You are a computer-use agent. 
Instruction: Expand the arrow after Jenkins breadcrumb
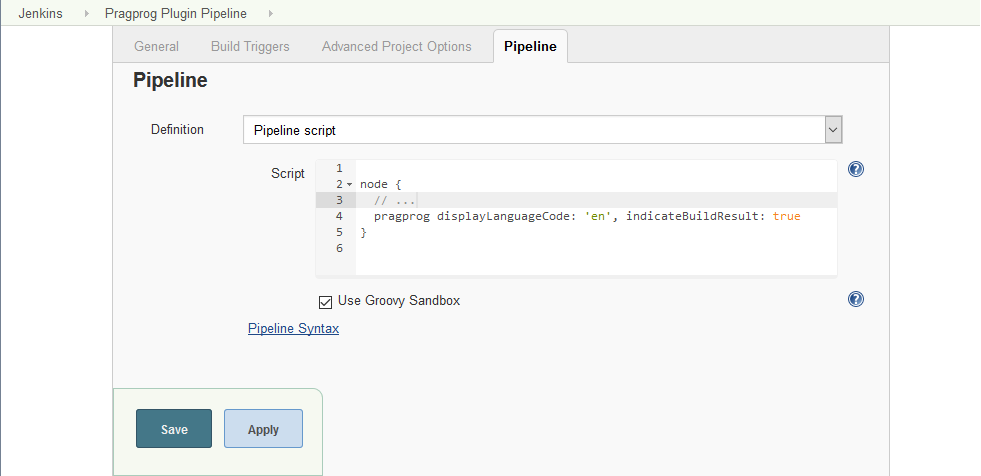point(85,14)
